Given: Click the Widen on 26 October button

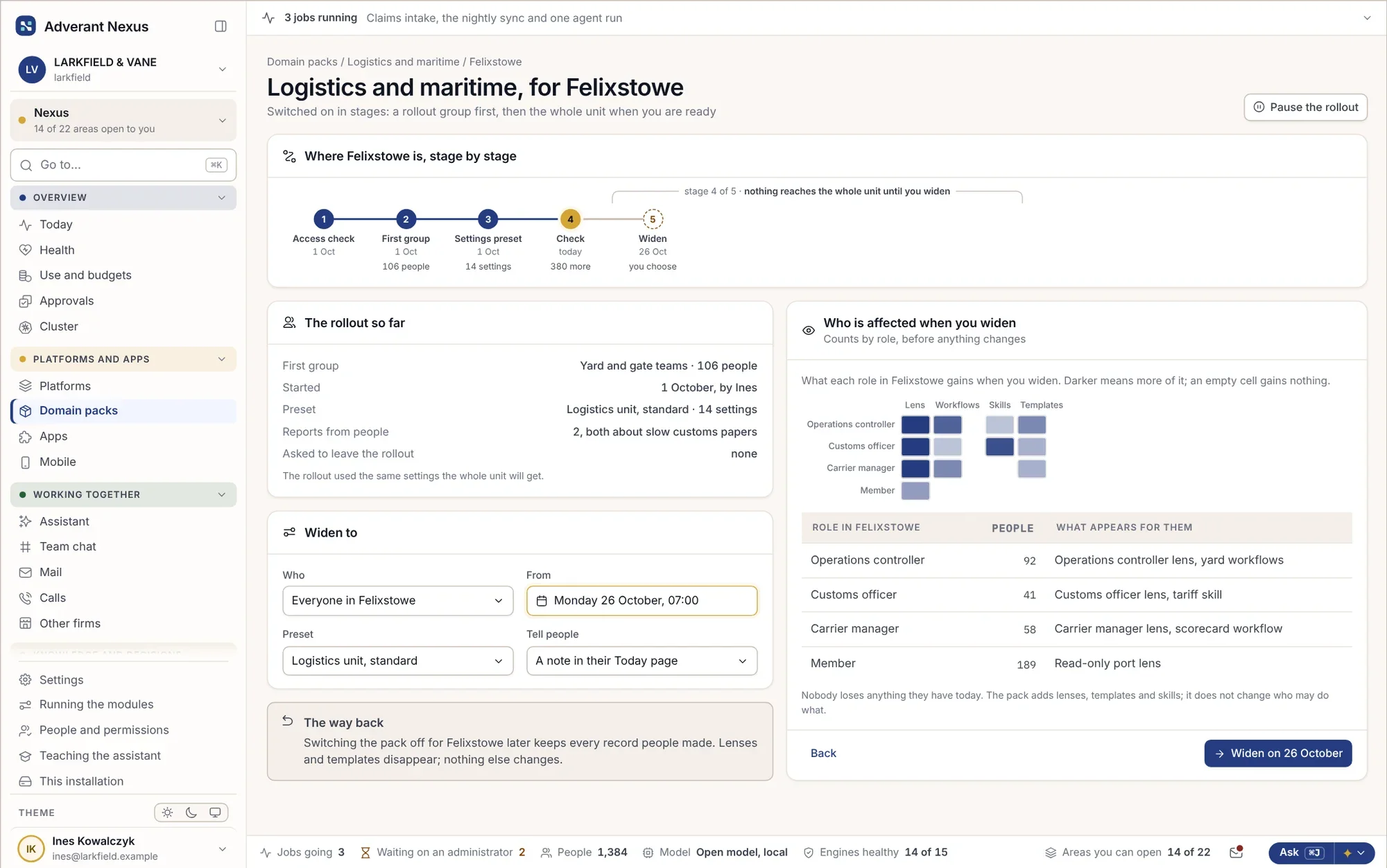Looking at the screenshot, I should [1277, 754].
